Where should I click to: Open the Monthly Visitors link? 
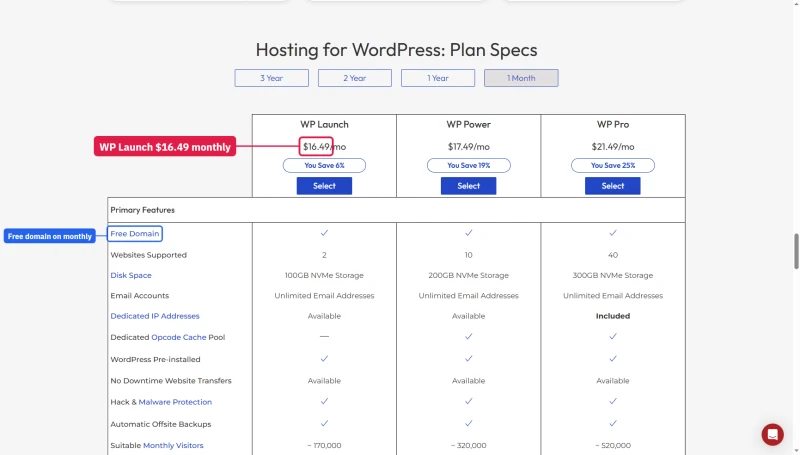tap(173, 445)
